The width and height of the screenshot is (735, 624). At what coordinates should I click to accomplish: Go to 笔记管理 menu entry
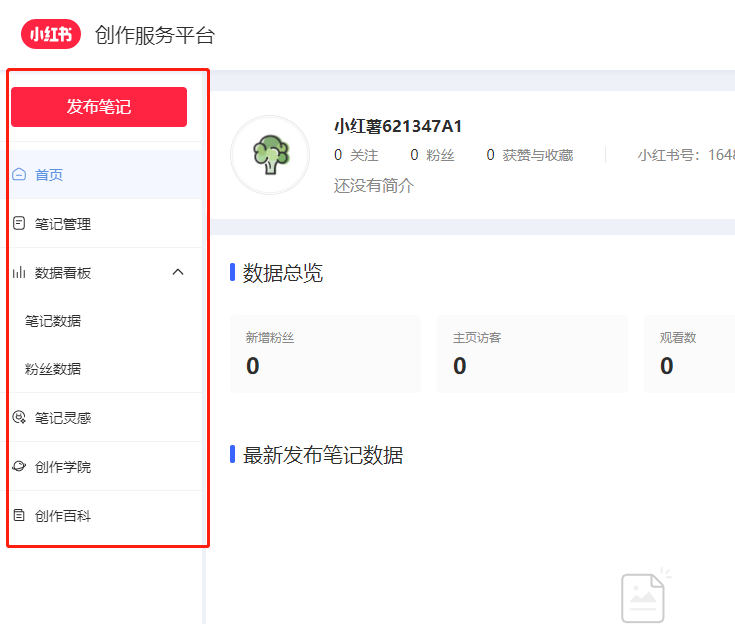pyautogui.click(x=63, y=224)
